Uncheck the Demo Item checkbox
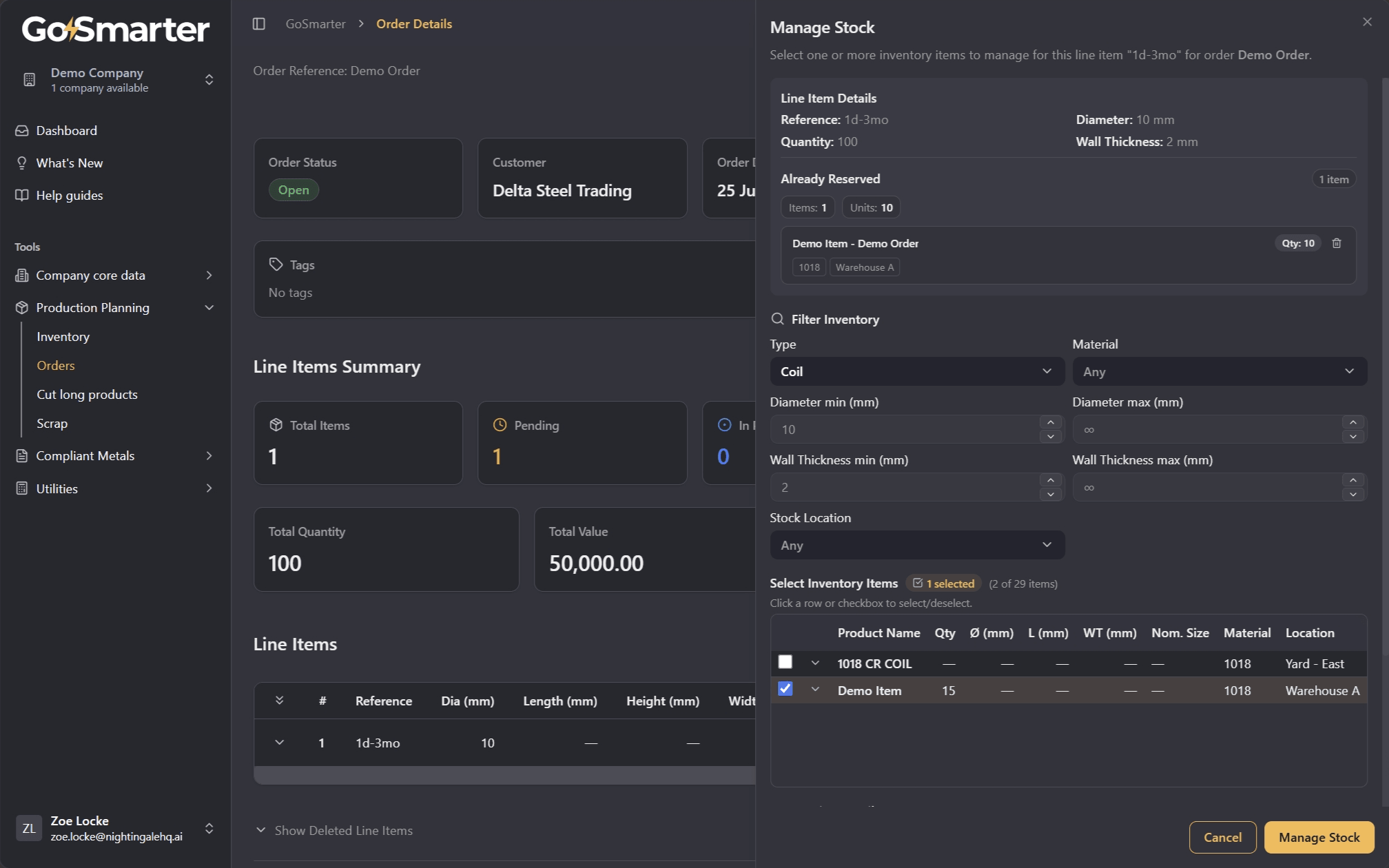The height and width of the screenshot is (868, 1389). (x=785, y=689)
